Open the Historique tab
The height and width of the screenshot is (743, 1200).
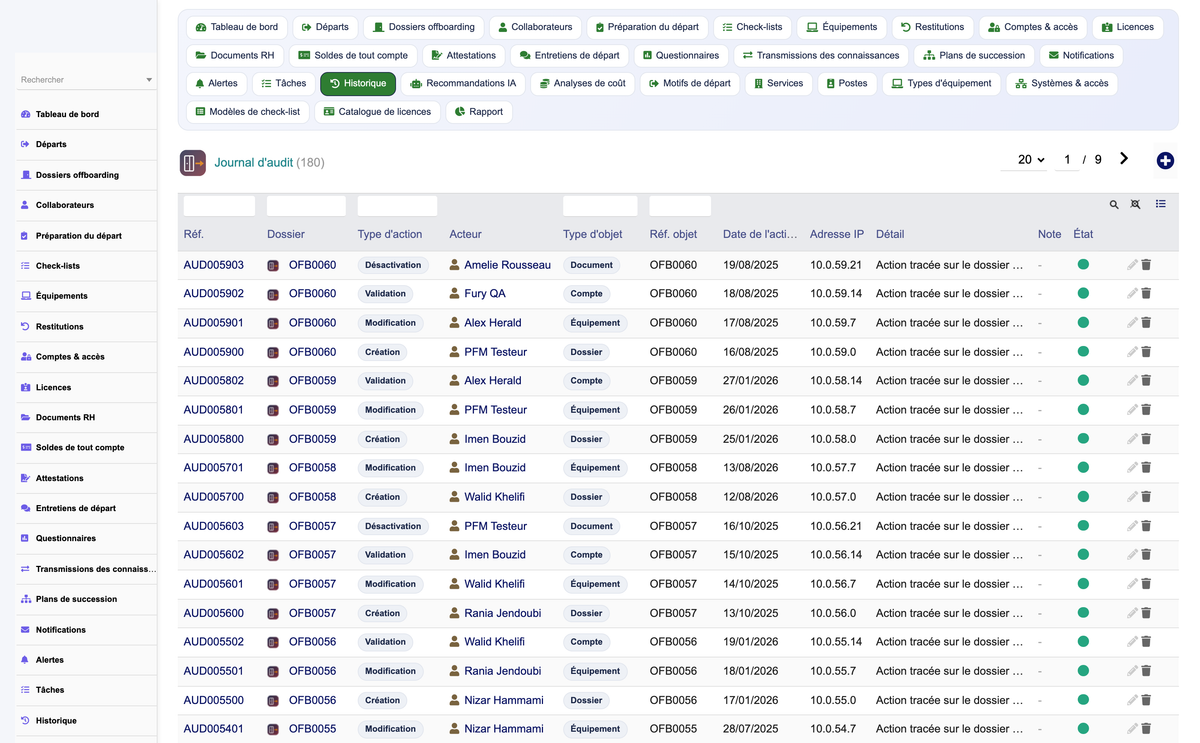(358, 84)
